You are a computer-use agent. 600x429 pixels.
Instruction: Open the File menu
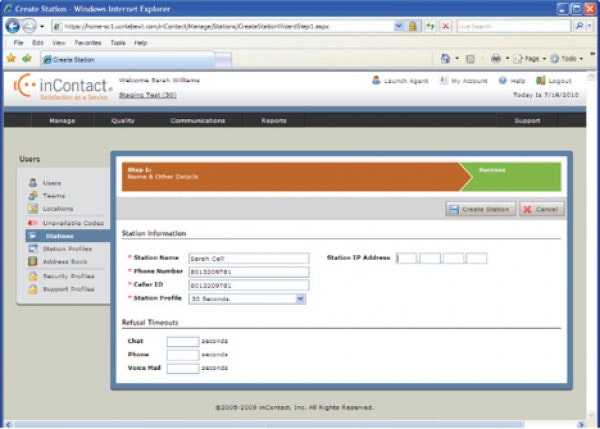(18, 42)
